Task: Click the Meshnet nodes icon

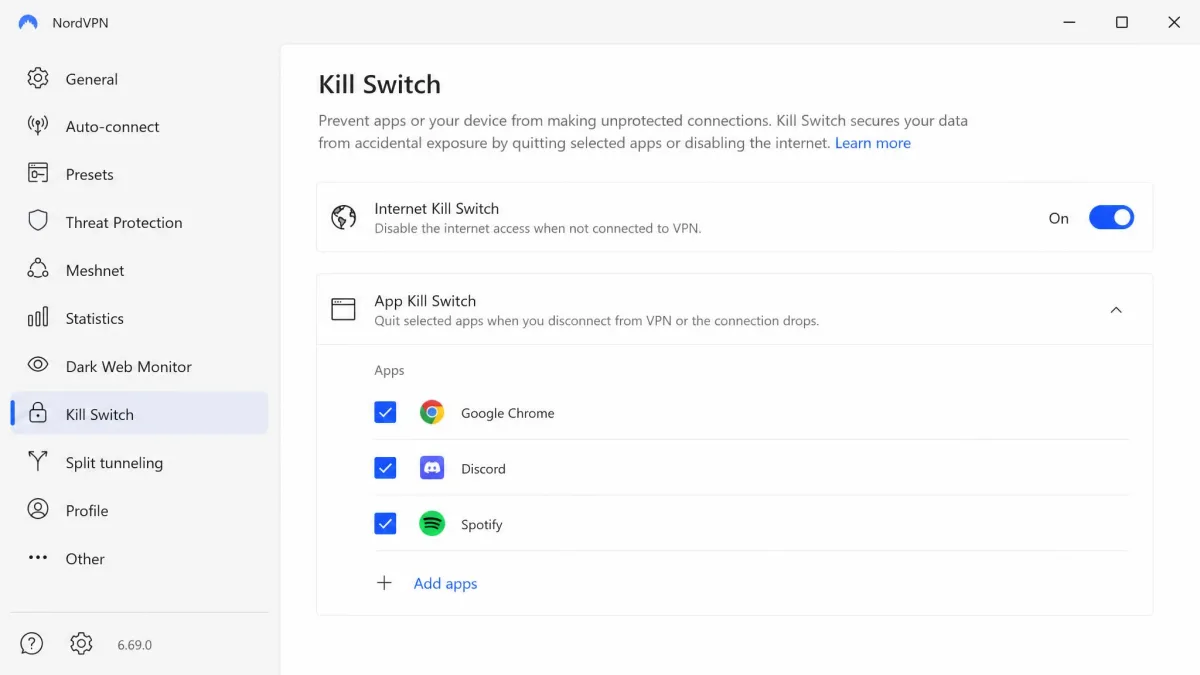Action: pyautogui.click(x=38, y=270)
